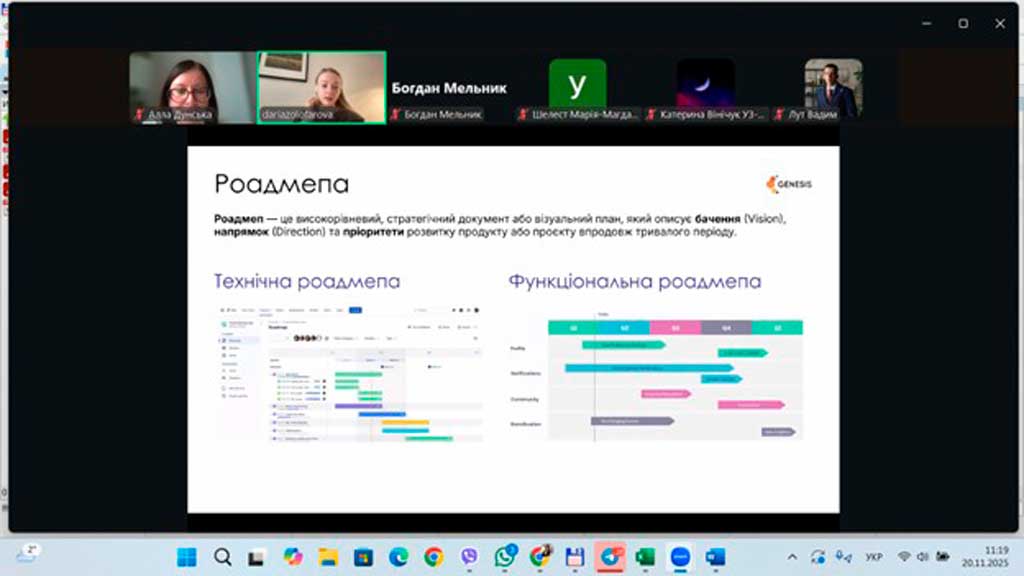Select Алла Дунська's video thumbnail
This screenshot has height=576, width=1024.
(x=193, y=87)
